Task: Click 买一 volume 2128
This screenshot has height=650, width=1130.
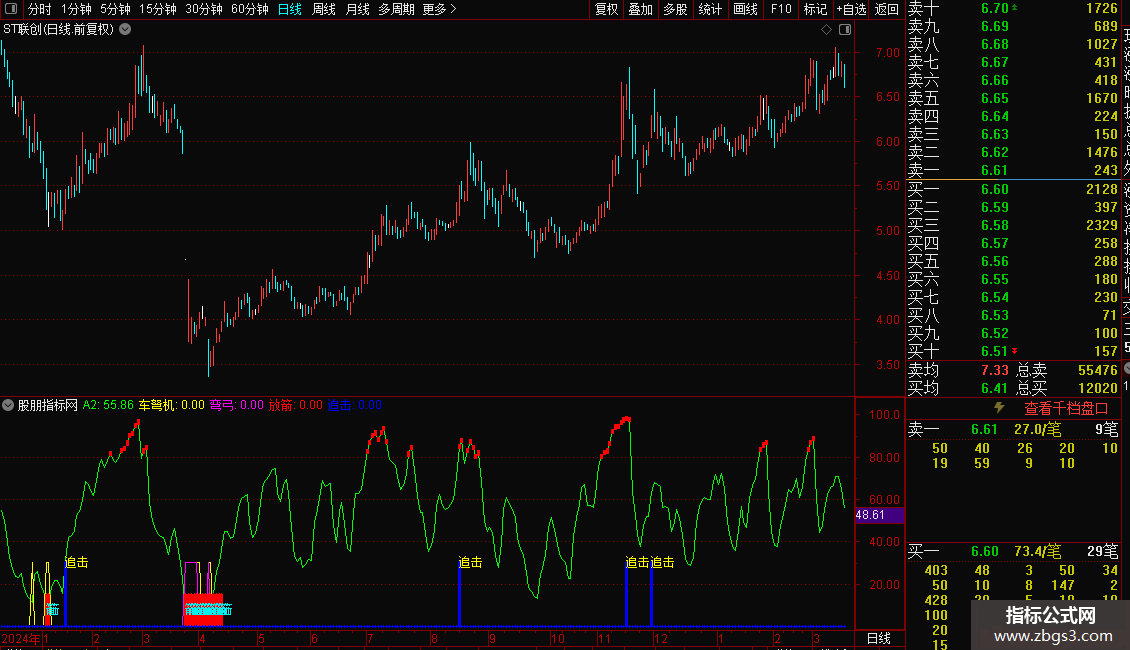Action: pyautogui.click(x=1102, y=189)
